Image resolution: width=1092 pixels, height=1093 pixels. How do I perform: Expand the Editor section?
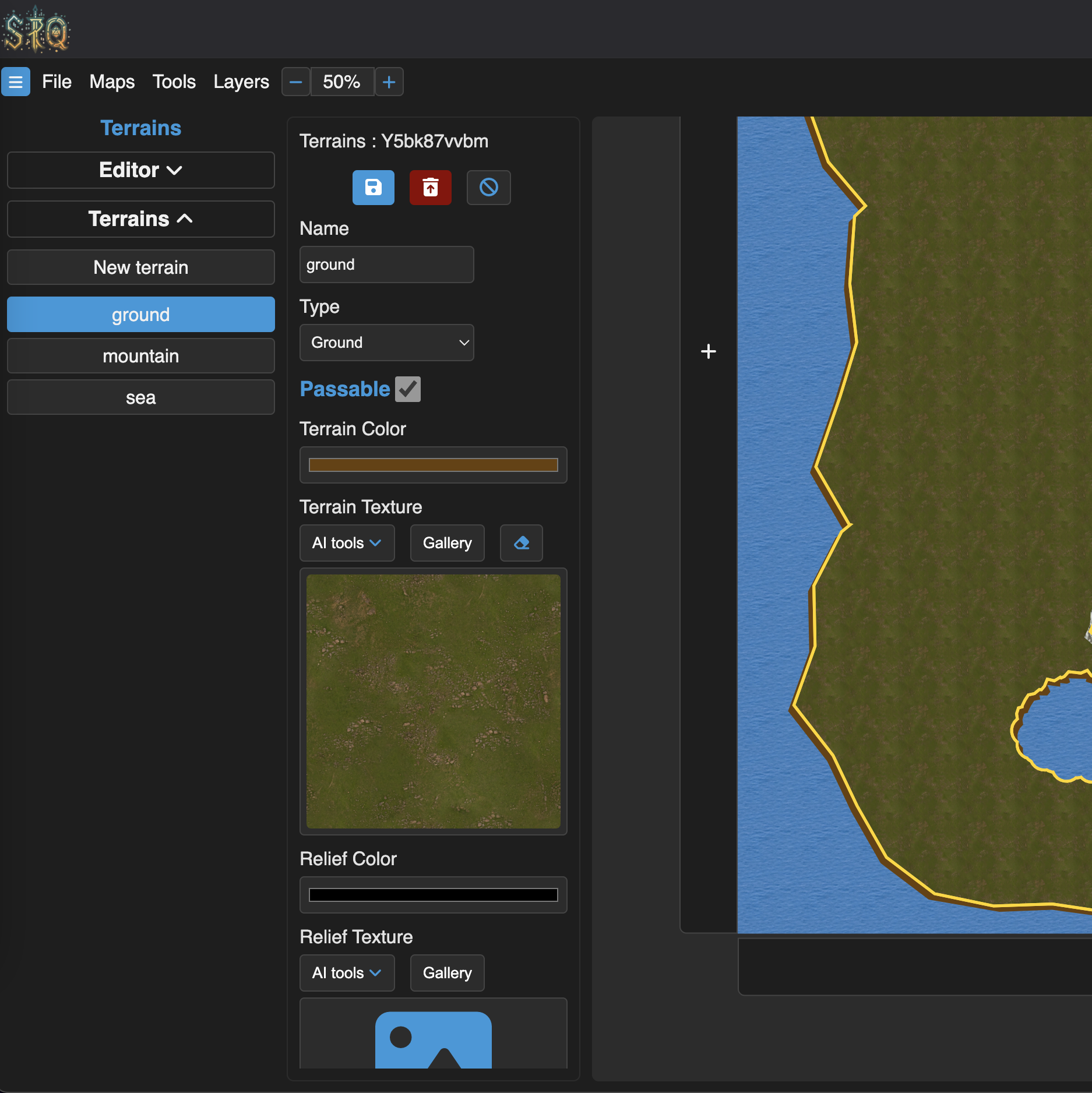pyautogui.click(x=141, y=170)
